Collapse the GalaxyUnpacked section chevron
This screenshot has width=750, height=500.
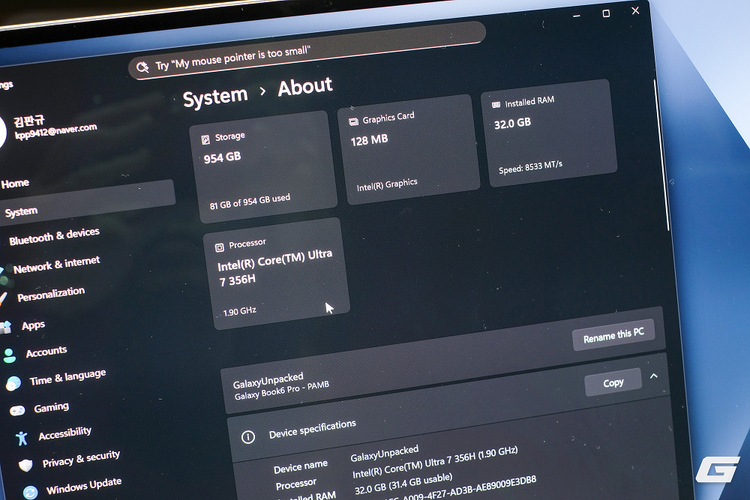pos(654,376)
